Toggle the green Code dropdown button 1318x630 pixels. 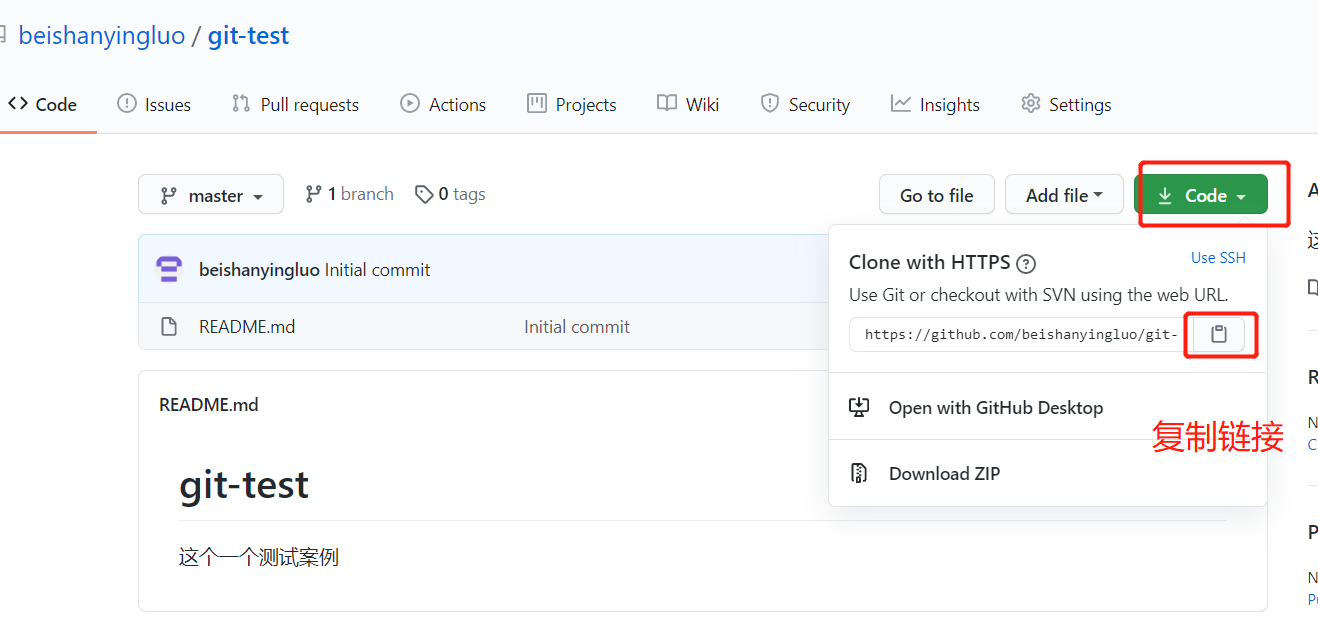click(x=1201, y=195)
